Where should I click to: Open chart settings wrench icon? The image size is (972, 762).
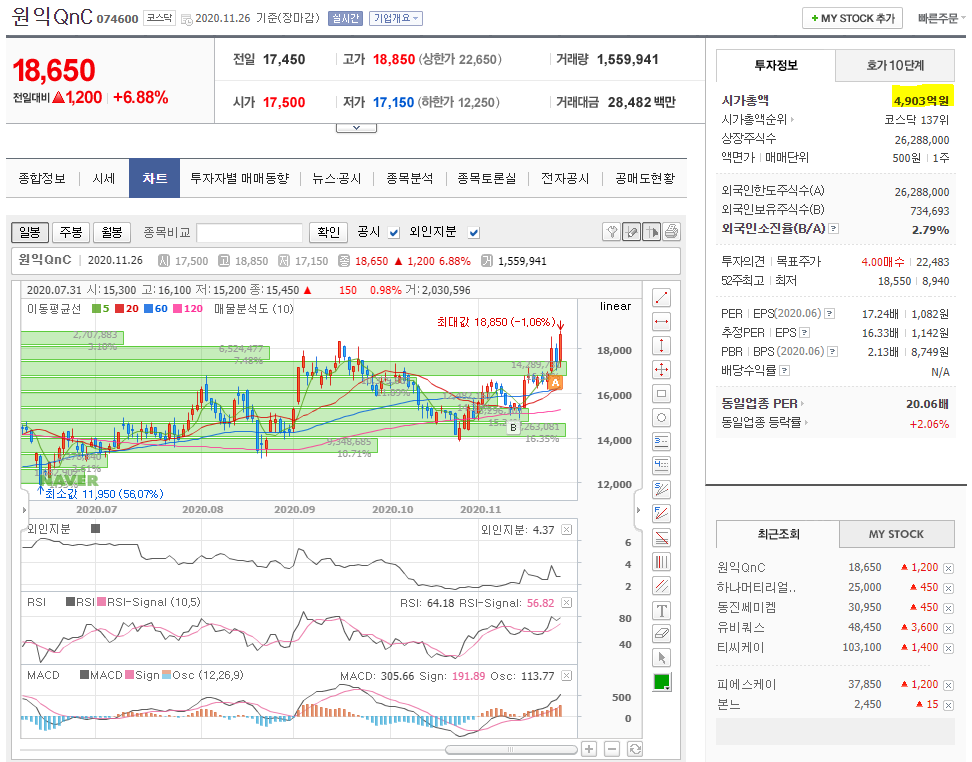click(612, 232)
